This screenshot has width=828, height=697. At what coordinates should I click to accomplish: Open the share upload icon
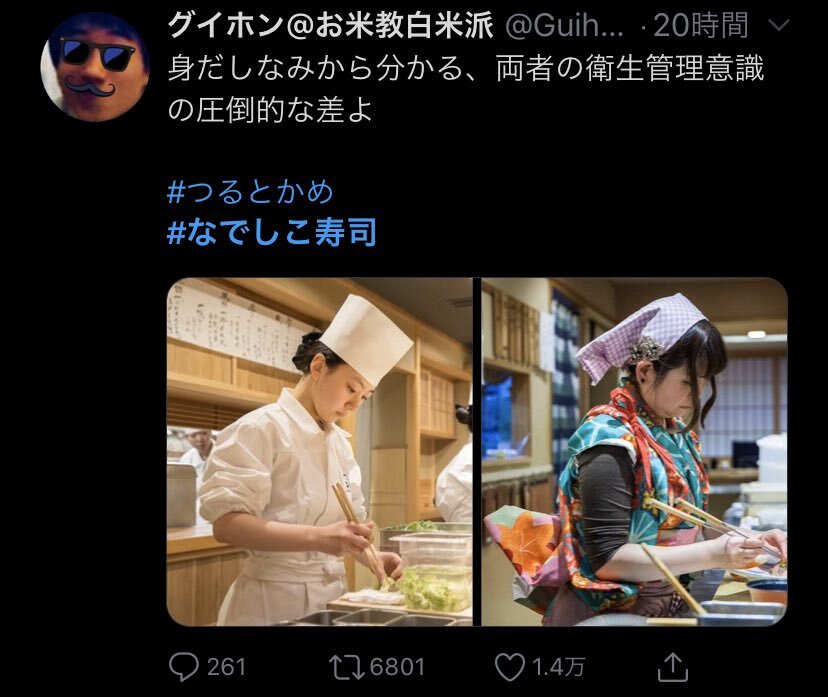pyautogui.click(x=673, y=667)
